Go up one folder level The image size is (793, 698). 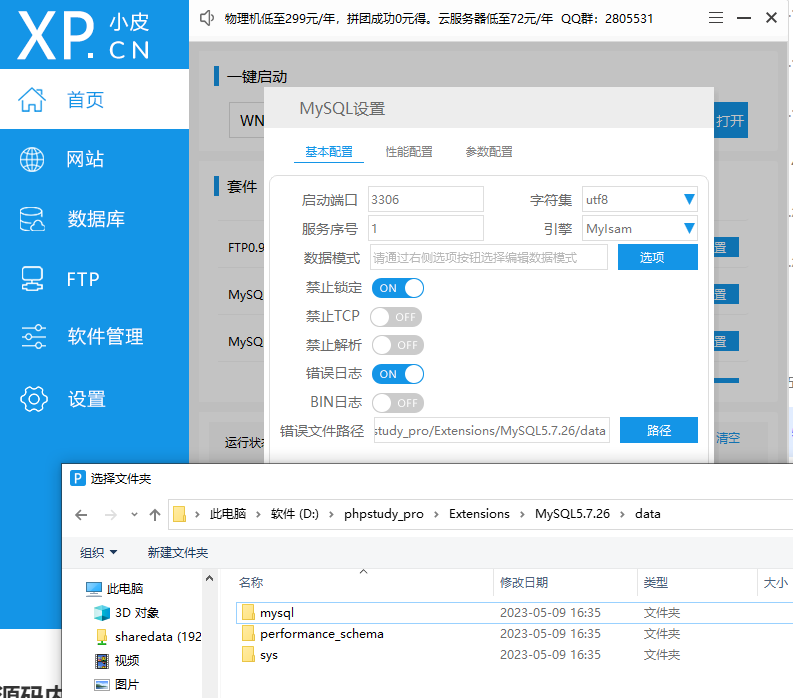coord(155,515)
